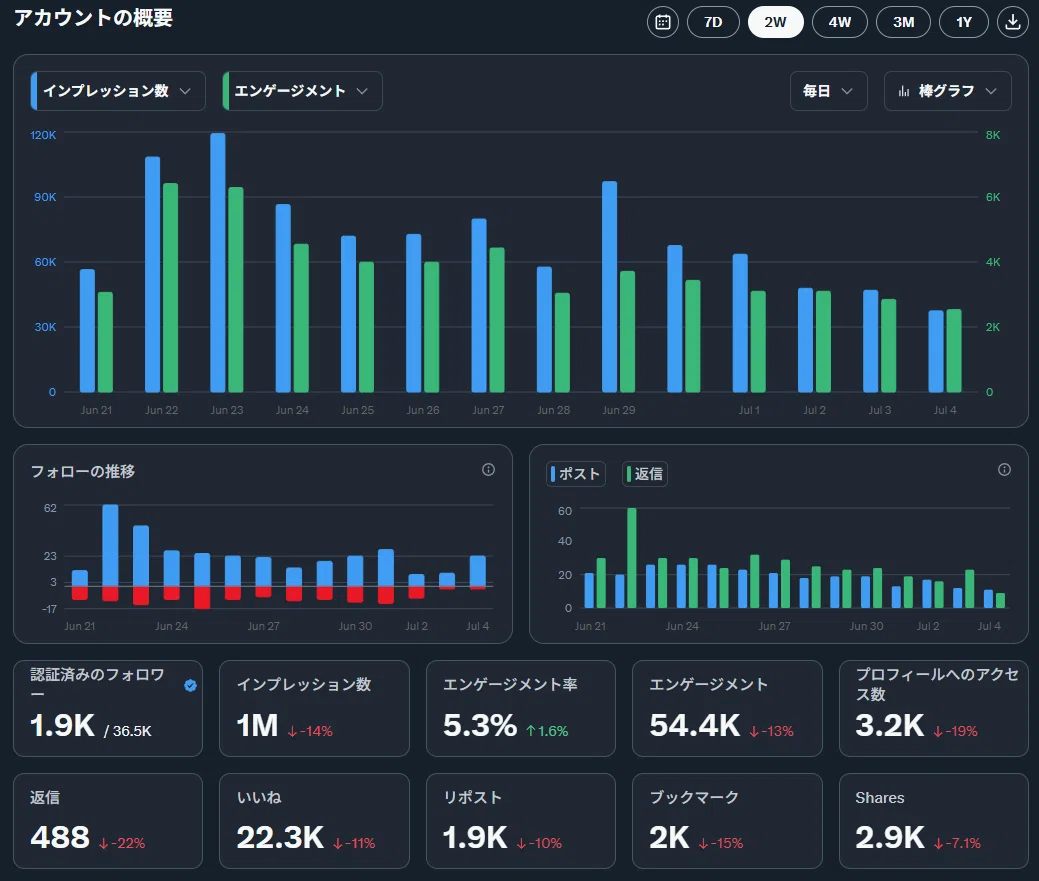Toggle the 返信 series in legend
Image resolution: width=1039 pixels, height=881 pixels.
pos(645,474)
